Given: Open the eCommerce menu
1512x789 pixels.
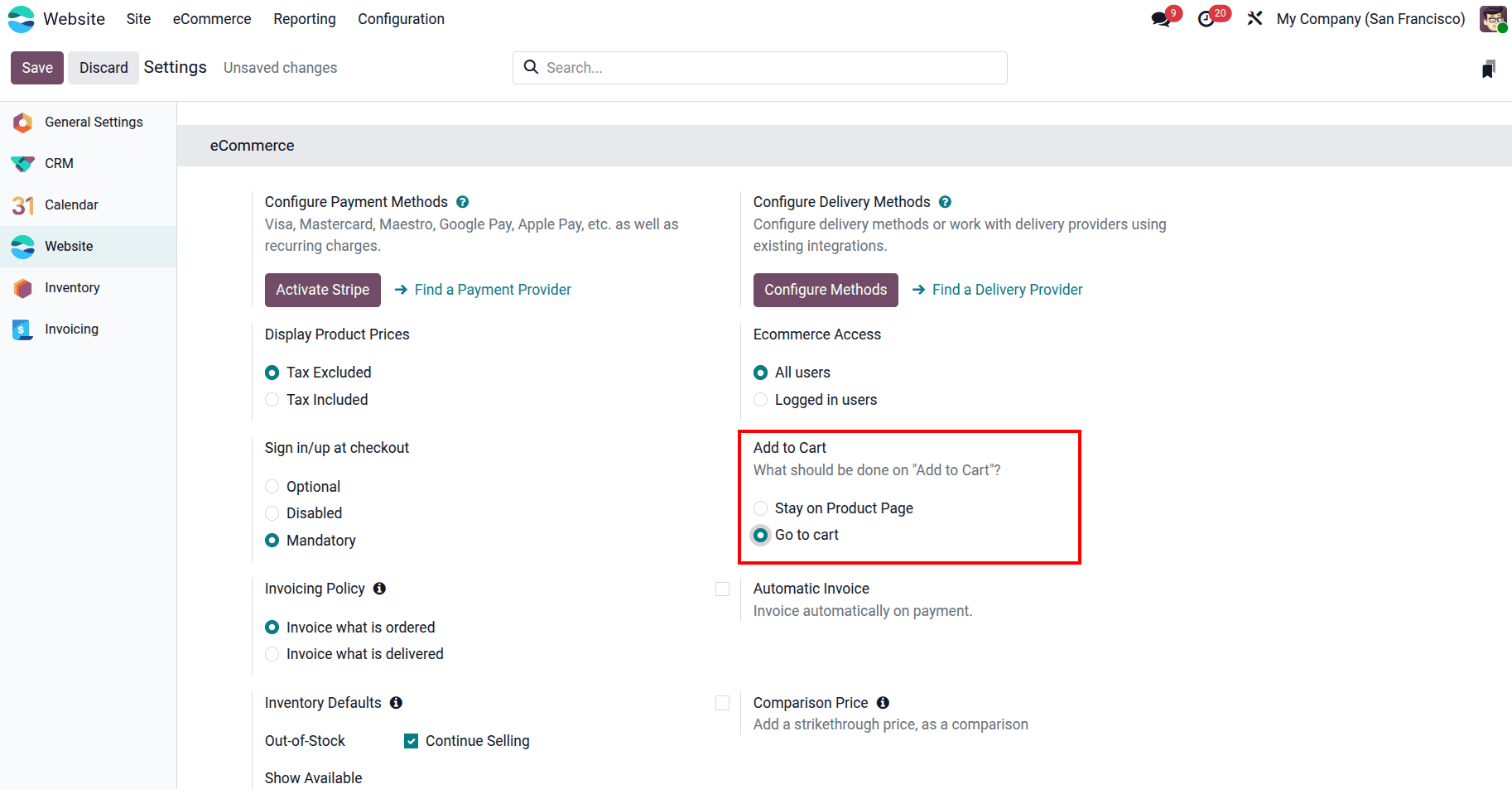Looking at the screenshot, I should pyautogui.click(x=212, y=19).
